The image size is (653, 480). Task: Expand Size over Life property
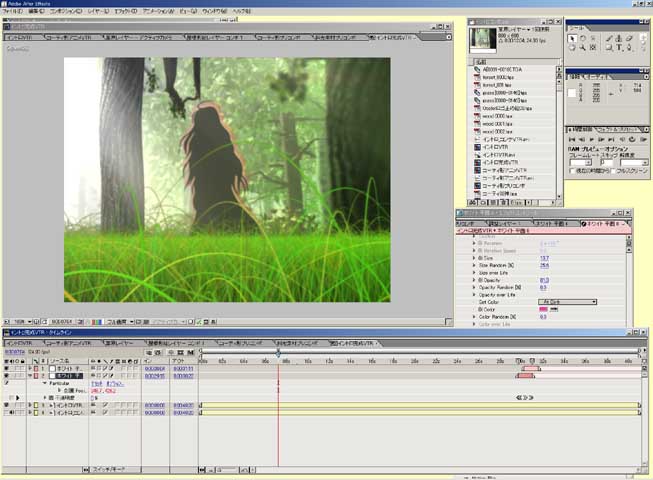(474, 273)
